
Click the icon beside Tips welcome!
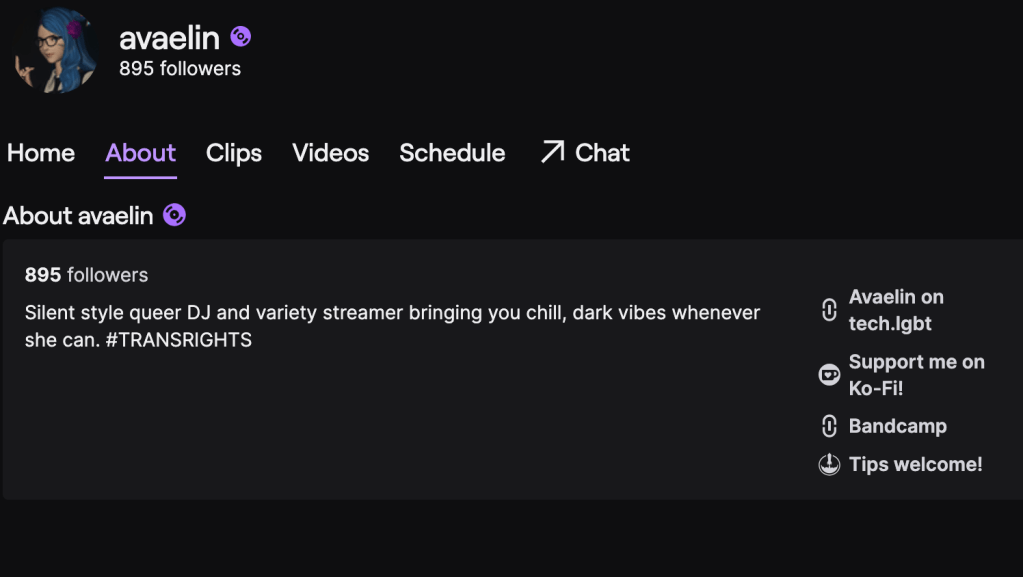[829, 464]
